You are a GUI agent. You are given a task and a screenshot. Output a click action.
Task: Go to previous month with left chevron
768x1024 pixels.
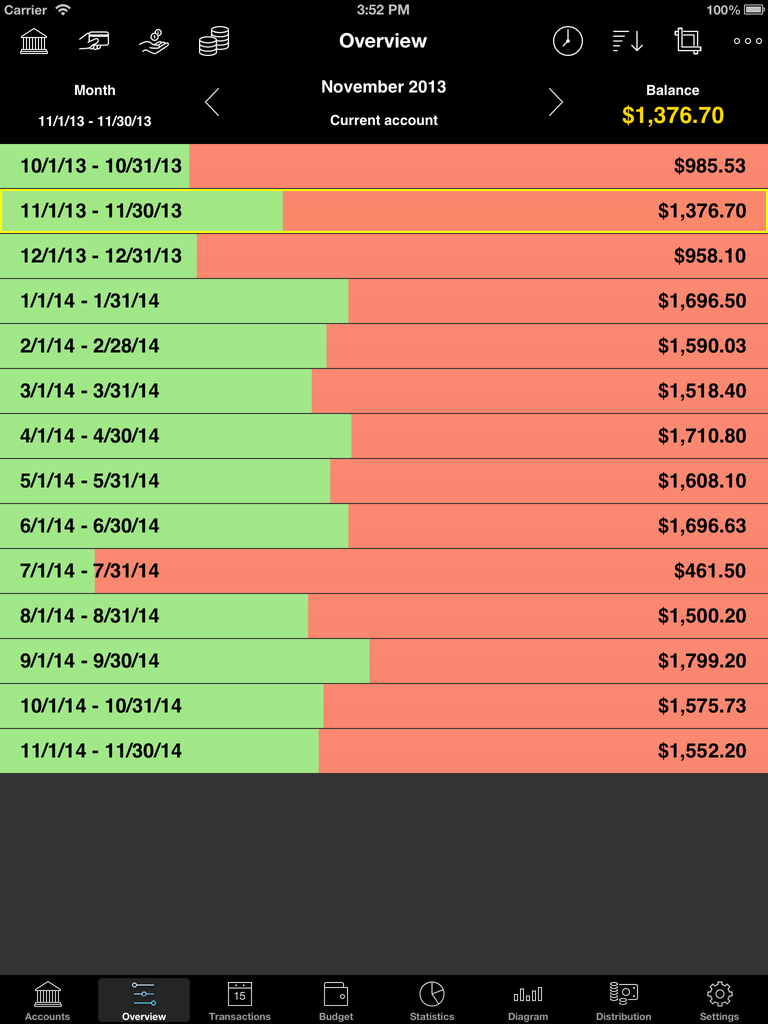click(212, 102)
